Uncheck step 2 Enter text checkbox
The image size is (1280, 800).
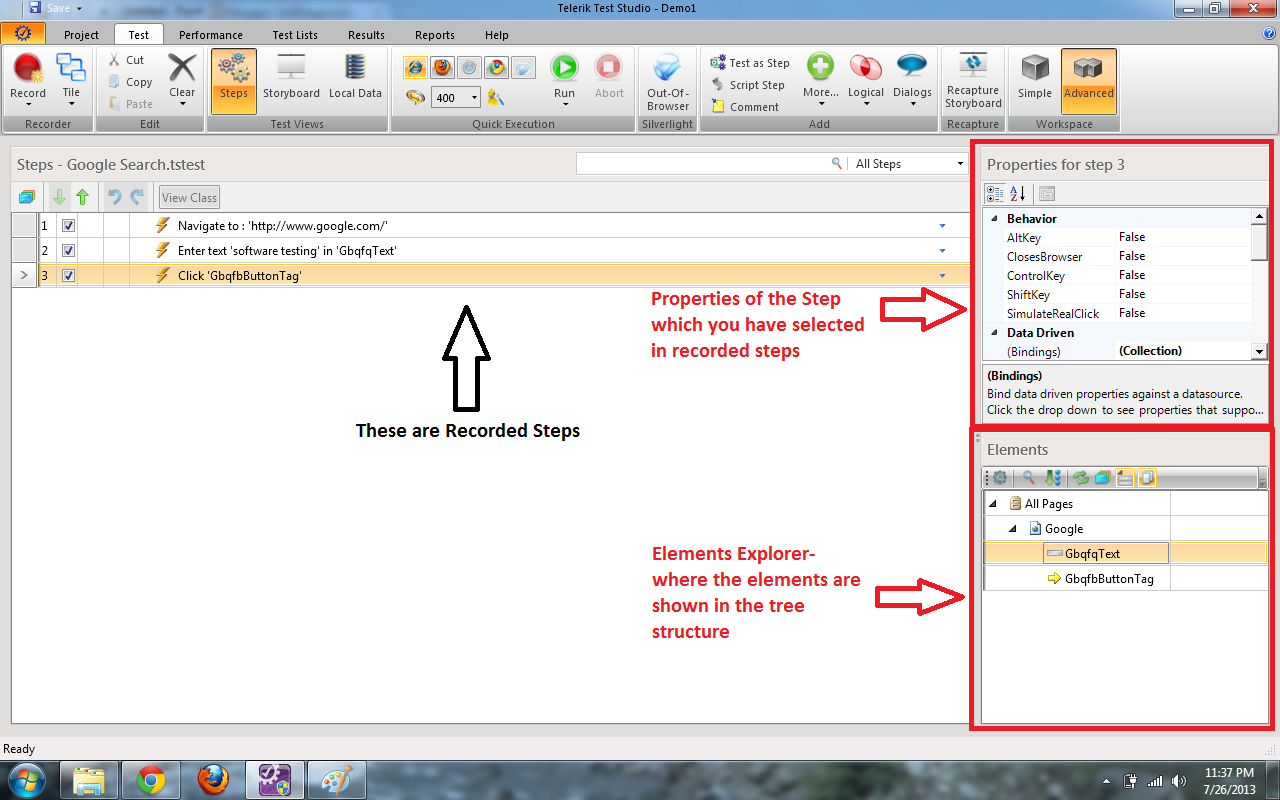point(69,250)
